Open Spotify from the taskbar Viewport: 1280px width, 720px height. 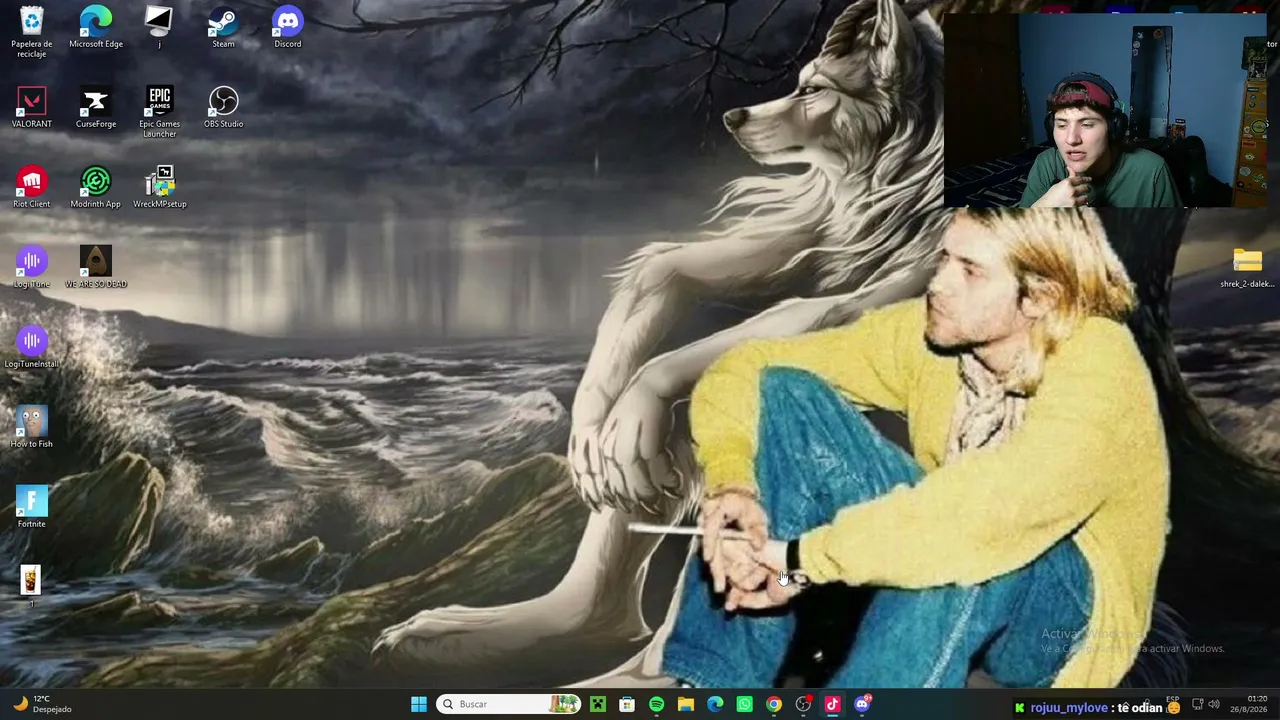656,704
